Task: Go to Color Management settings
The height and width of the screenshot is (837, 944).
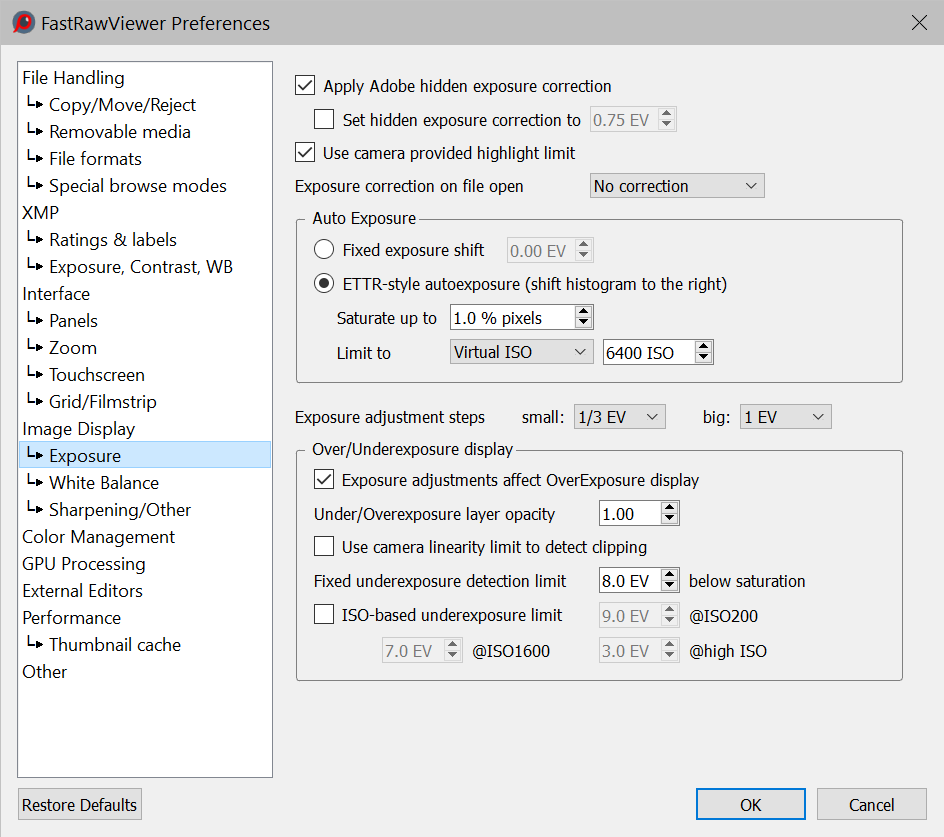Action: (98, 537)
